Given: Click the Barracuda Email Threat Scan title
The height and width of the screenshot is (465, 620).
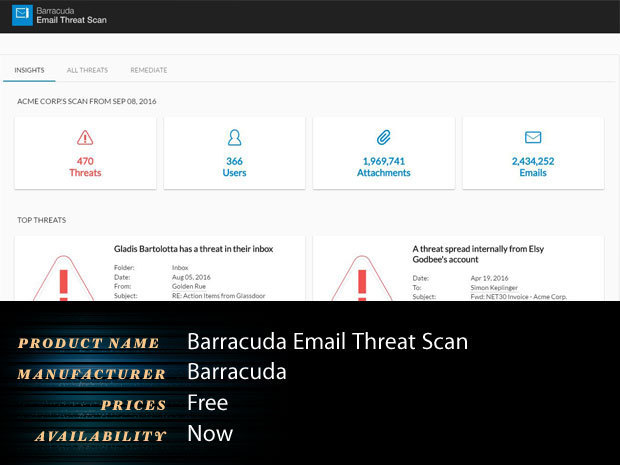Looking at the screenshot, I should click(x=72, y=15).
